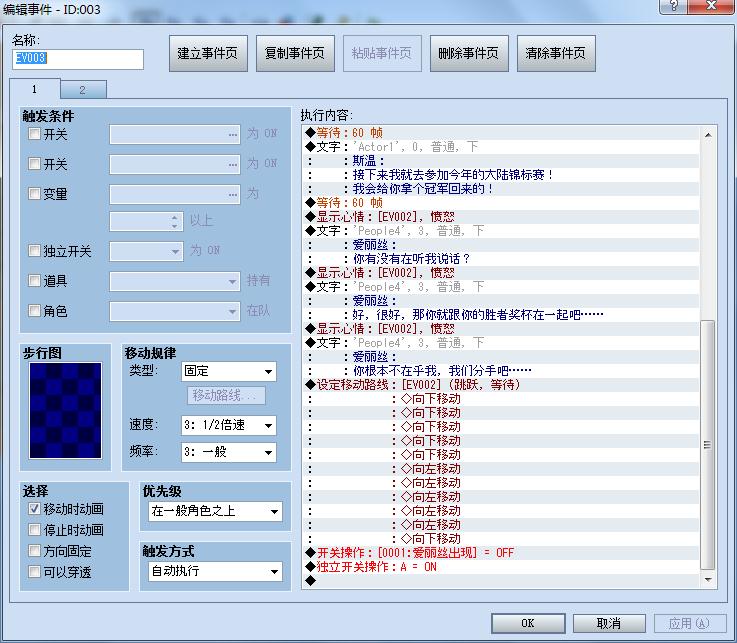Click the scroll down arrow in 执行内容 list
Viewport: 737px width, 643px height.
(708, 580)
